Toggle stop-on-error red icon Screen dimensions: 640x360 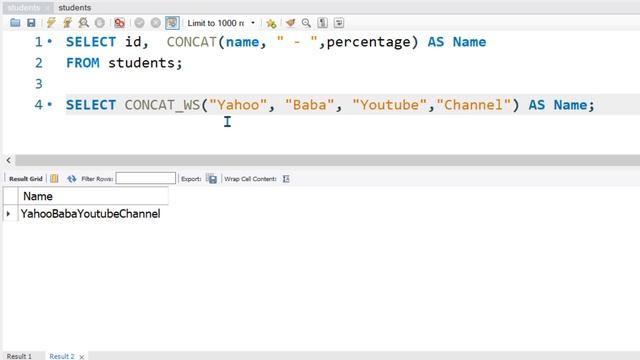pyautogui.click(x=119, y=23)
